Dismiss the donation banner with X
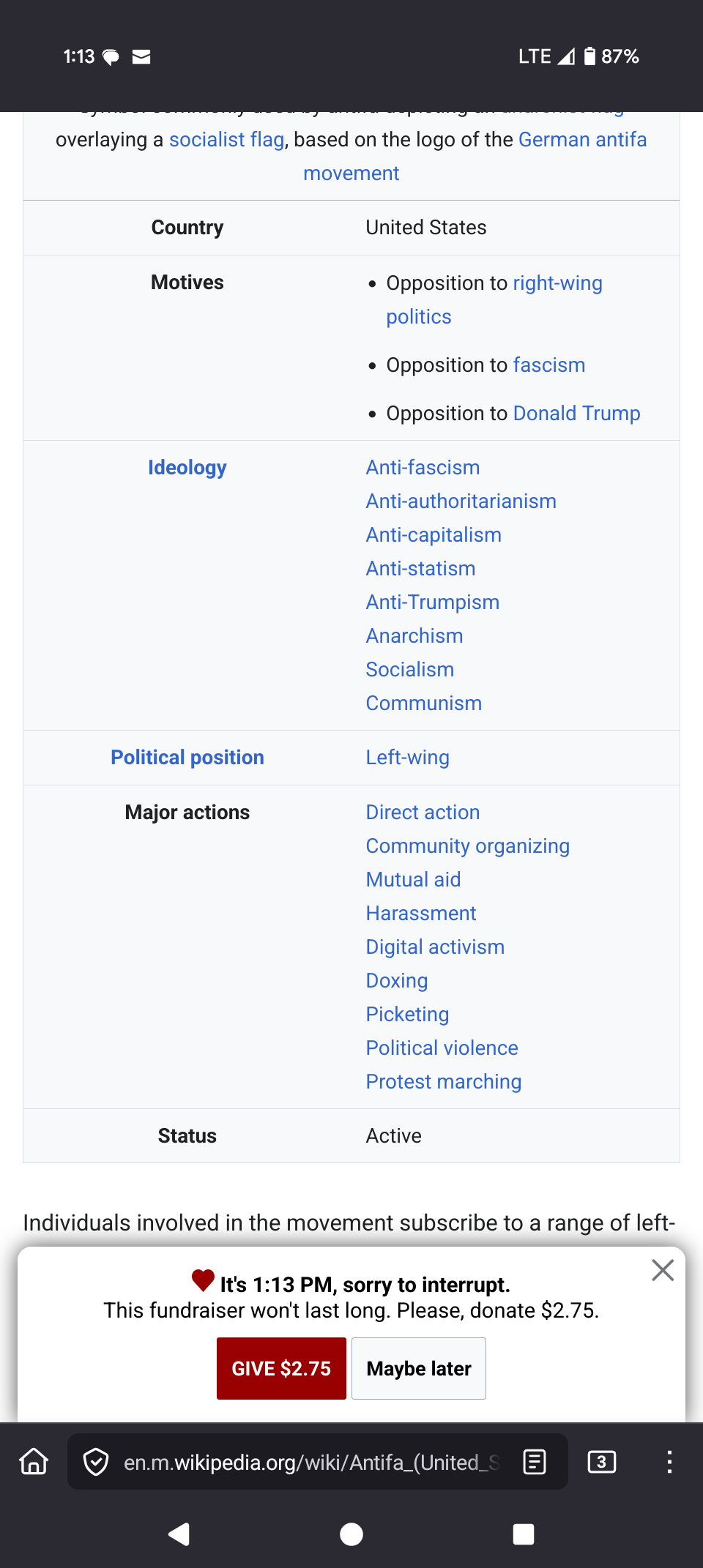Image resolution: width=703 pixels, height=1568 pixels. point(663,1270)
